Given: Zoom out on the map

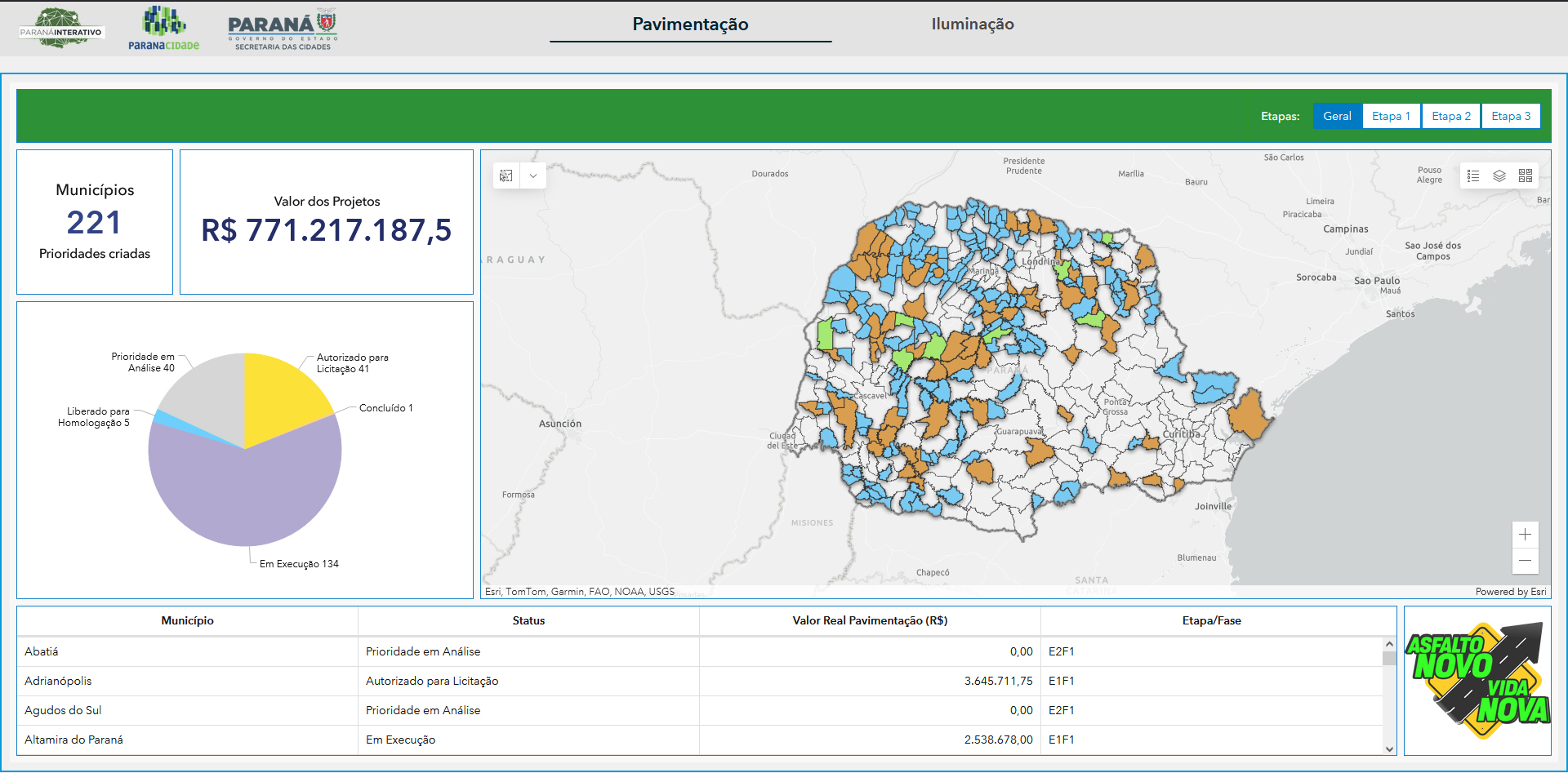Looking at the screenshot, I should tap(1525, 561).
